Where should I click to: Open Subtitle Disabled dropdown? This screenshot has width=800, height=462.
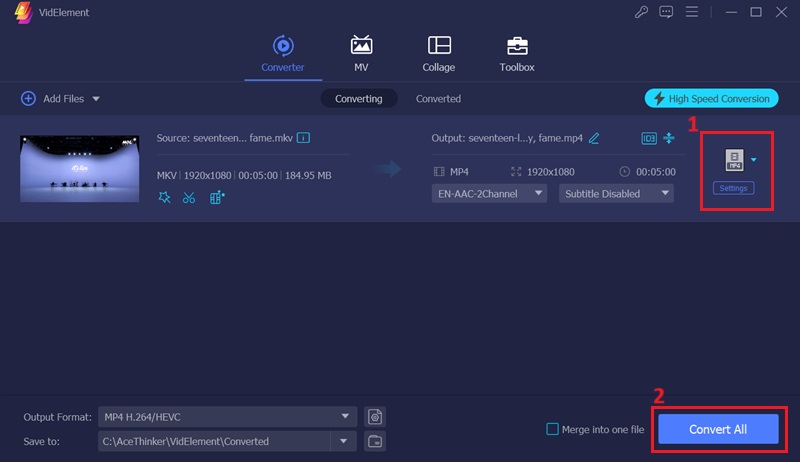(x=616, y=194)
